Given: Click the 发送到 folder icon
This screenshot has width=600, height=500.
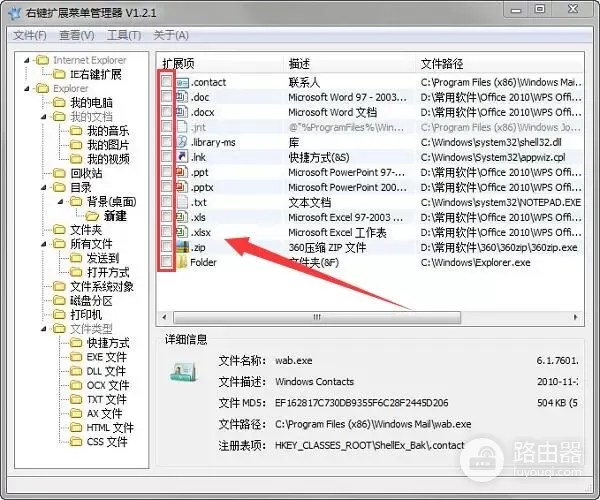Looking at the screenshot, I should click(76, 258).
